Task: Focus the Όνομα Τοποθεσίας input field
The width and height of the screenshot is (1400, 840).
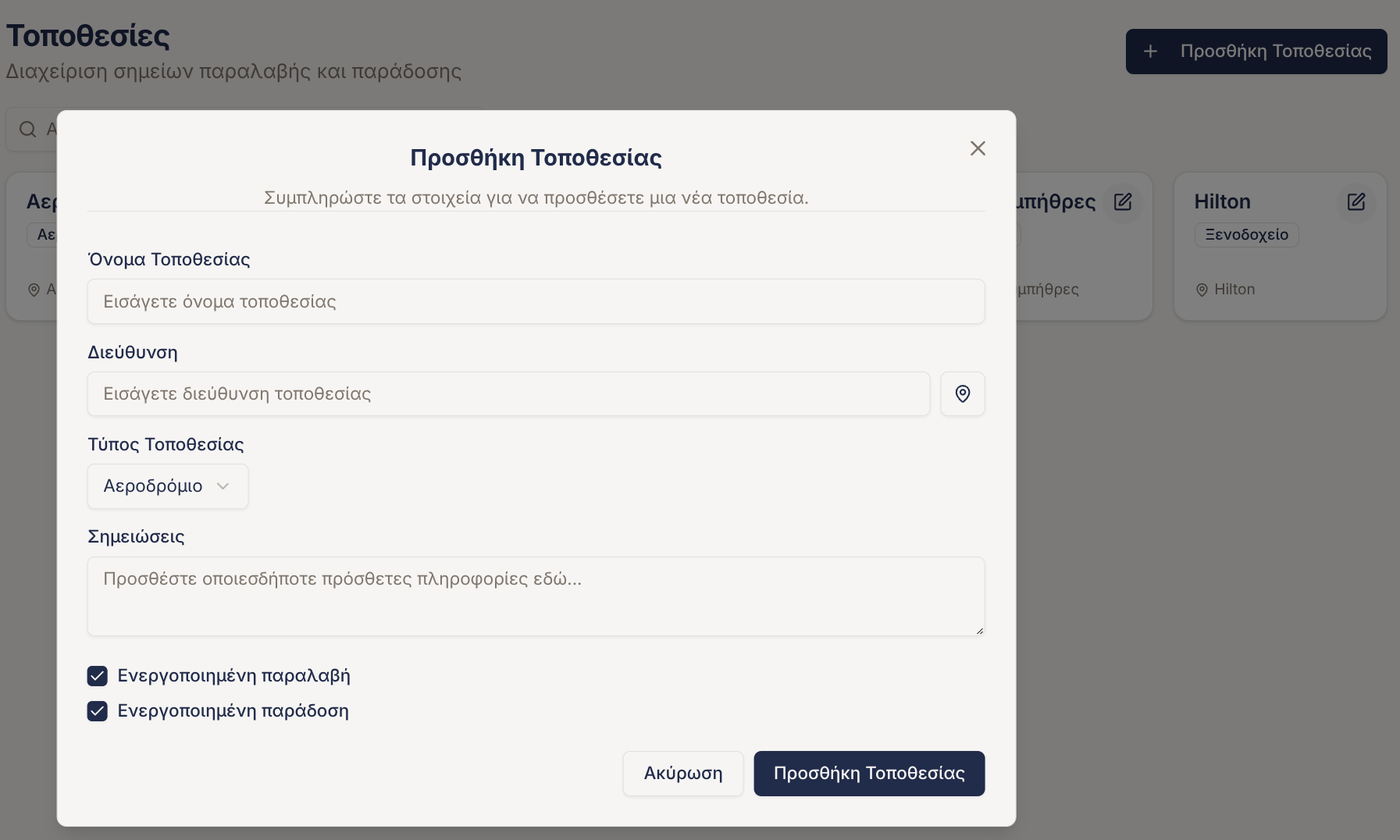Action: pyautogui.click(x=536, y=301)
